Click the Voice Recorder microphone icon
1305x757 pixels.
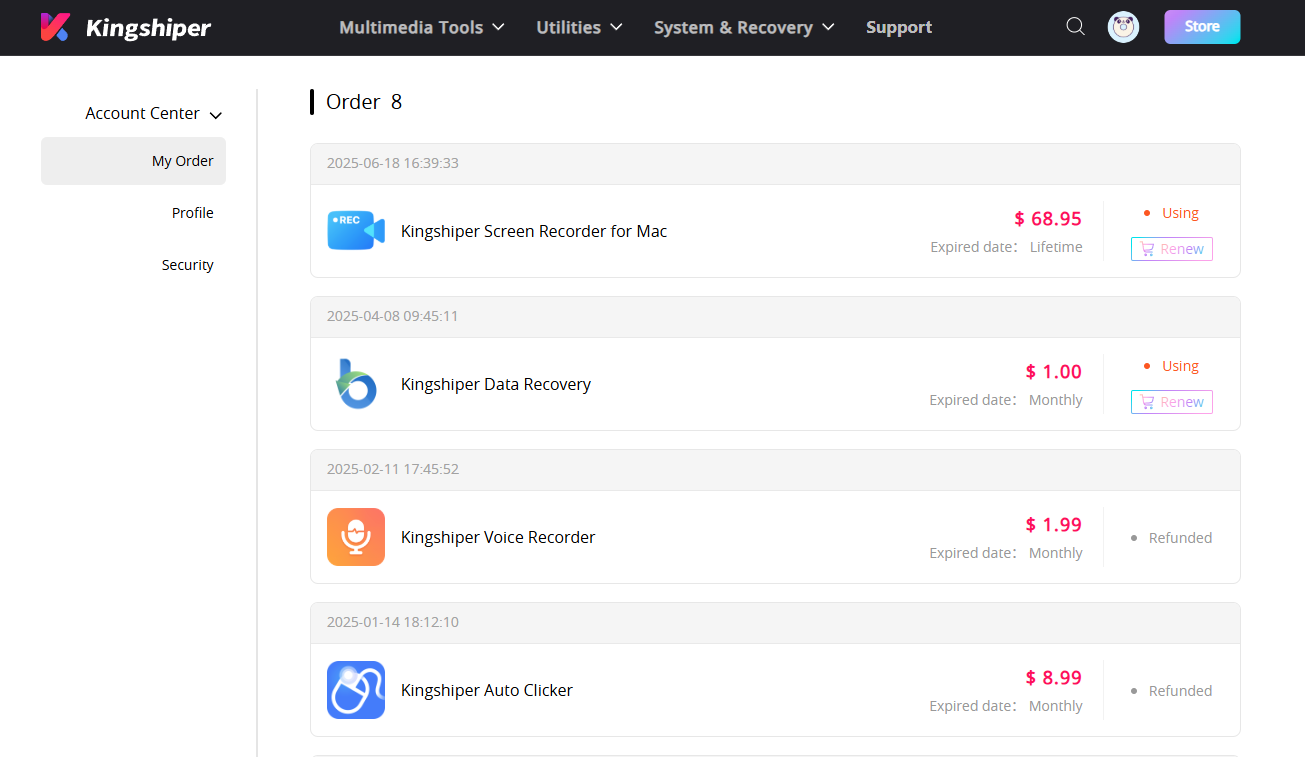(x=356, y=537)
